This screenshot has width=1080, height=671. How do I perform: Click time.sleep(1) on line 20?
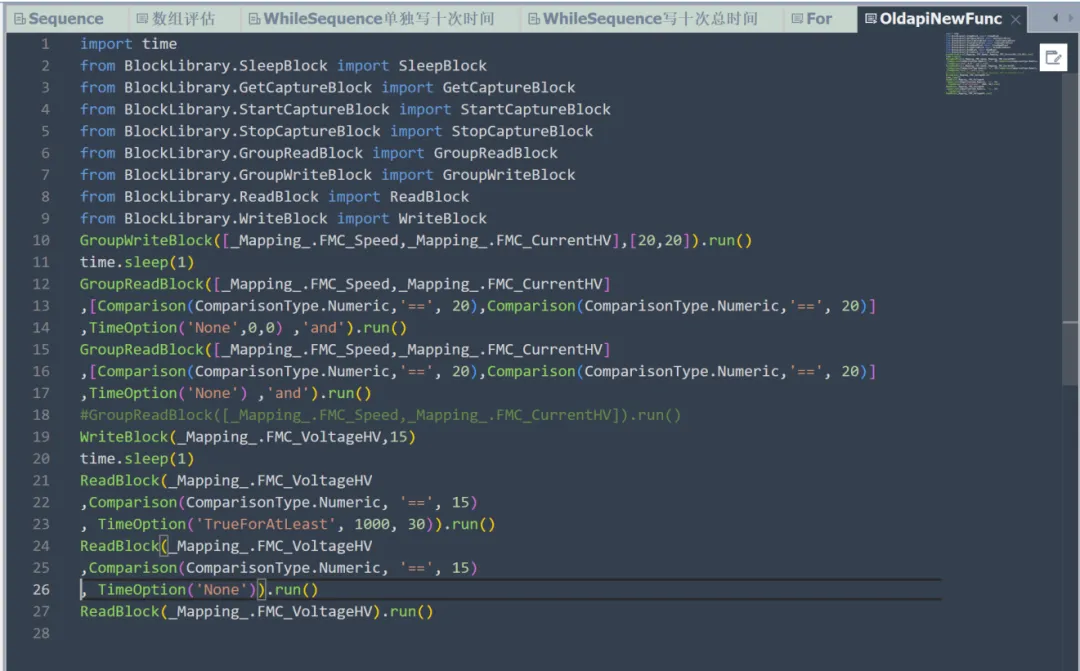click(137, 458)
